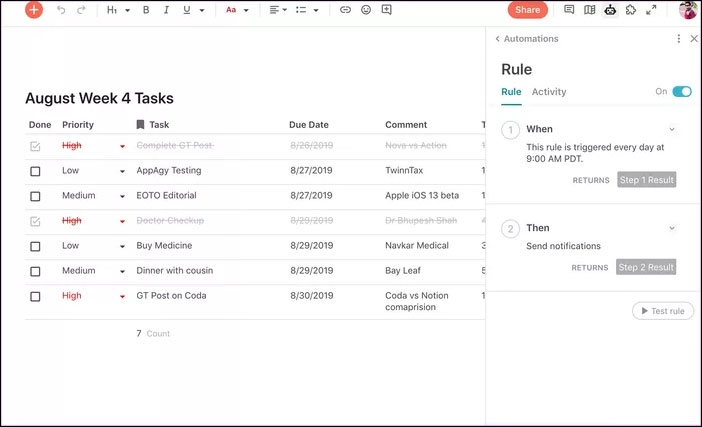702x427 pixels.
Task: Open the H1 heading style dropdown
Action: pyautogui.click(x=118, y=10)
